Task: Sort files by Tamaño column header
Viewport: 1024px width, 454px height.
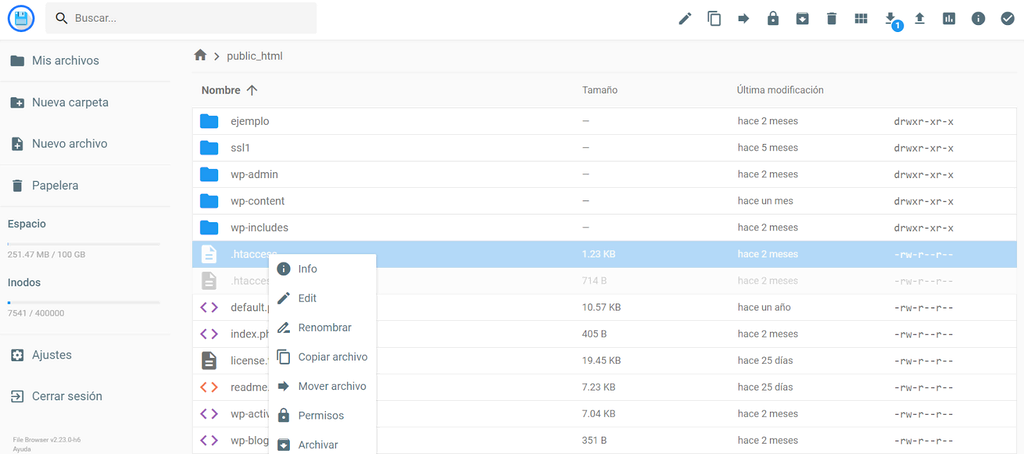Action: (600, 90)
